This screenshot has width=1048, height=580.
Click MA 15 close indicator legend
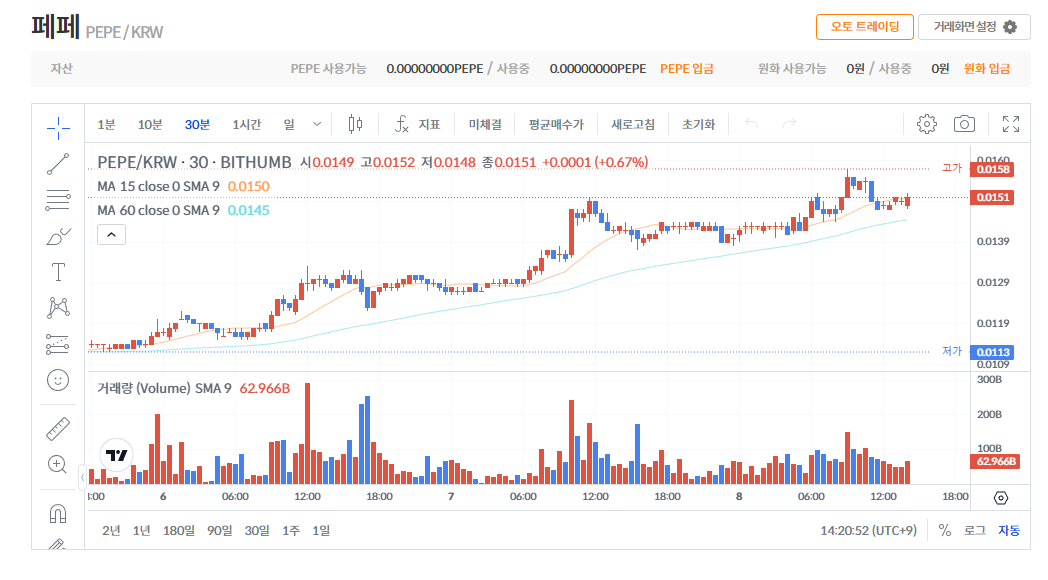coord(158,186)
